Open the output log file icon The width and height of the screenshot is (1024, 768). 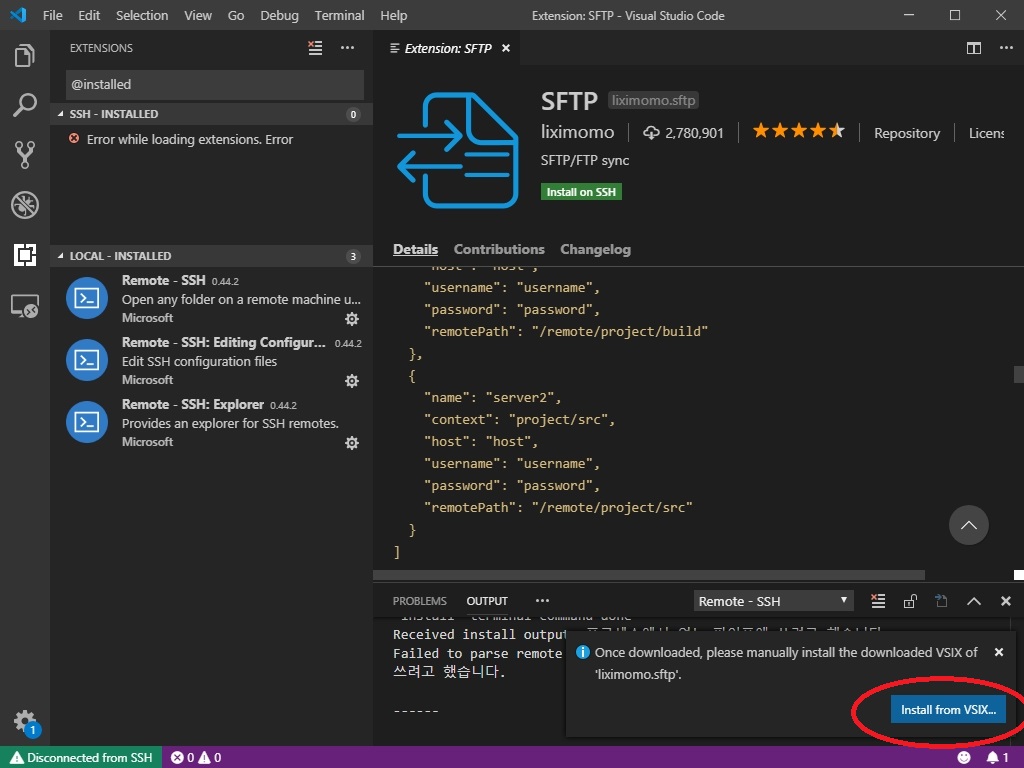941,601
